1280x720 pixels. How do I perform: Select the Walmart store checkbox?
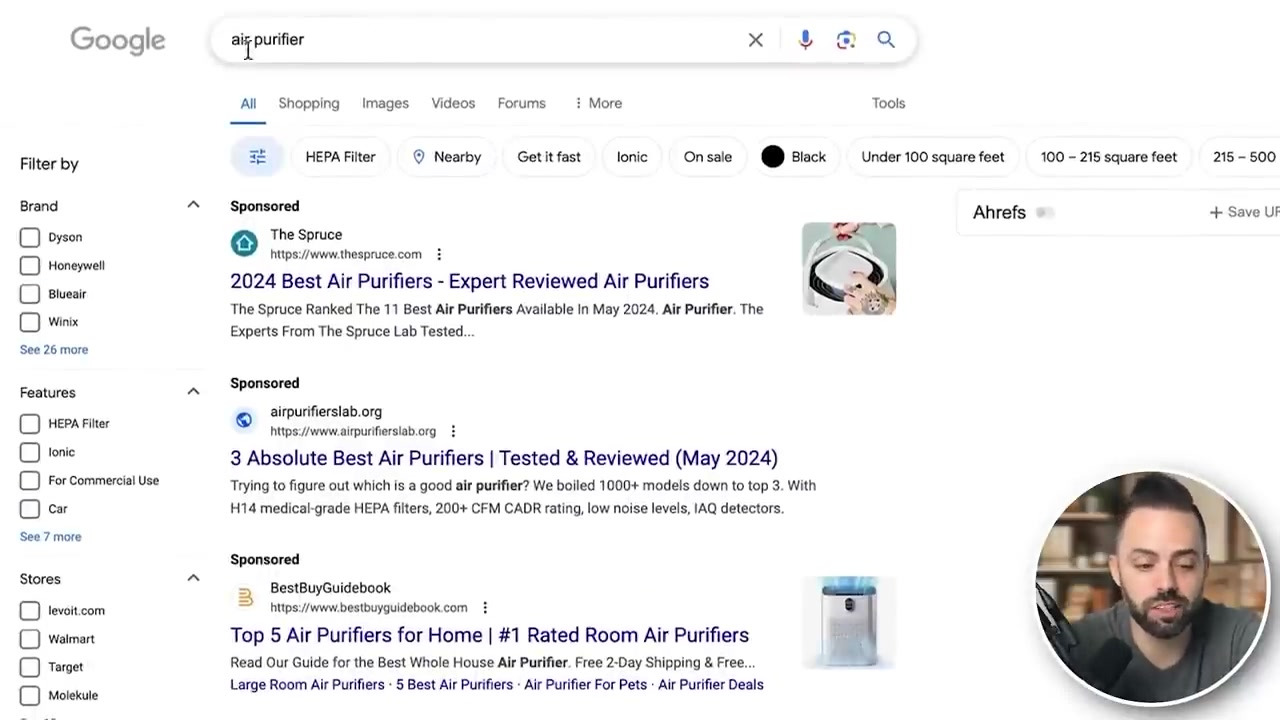pyautogui.click(x=30, y=639)
